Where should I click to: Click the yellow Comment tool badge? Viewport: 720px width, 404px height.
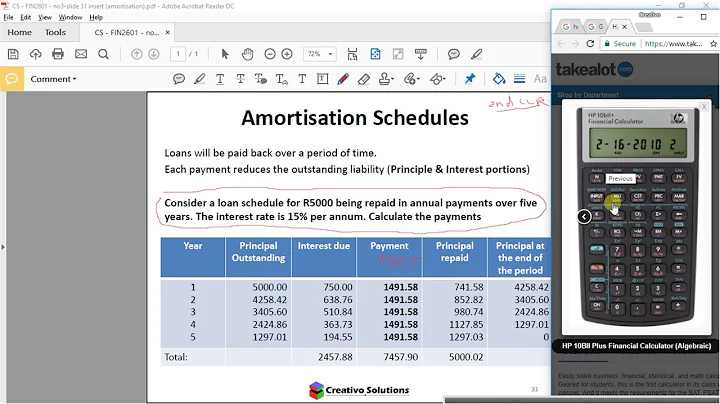[x=12, y=79]
